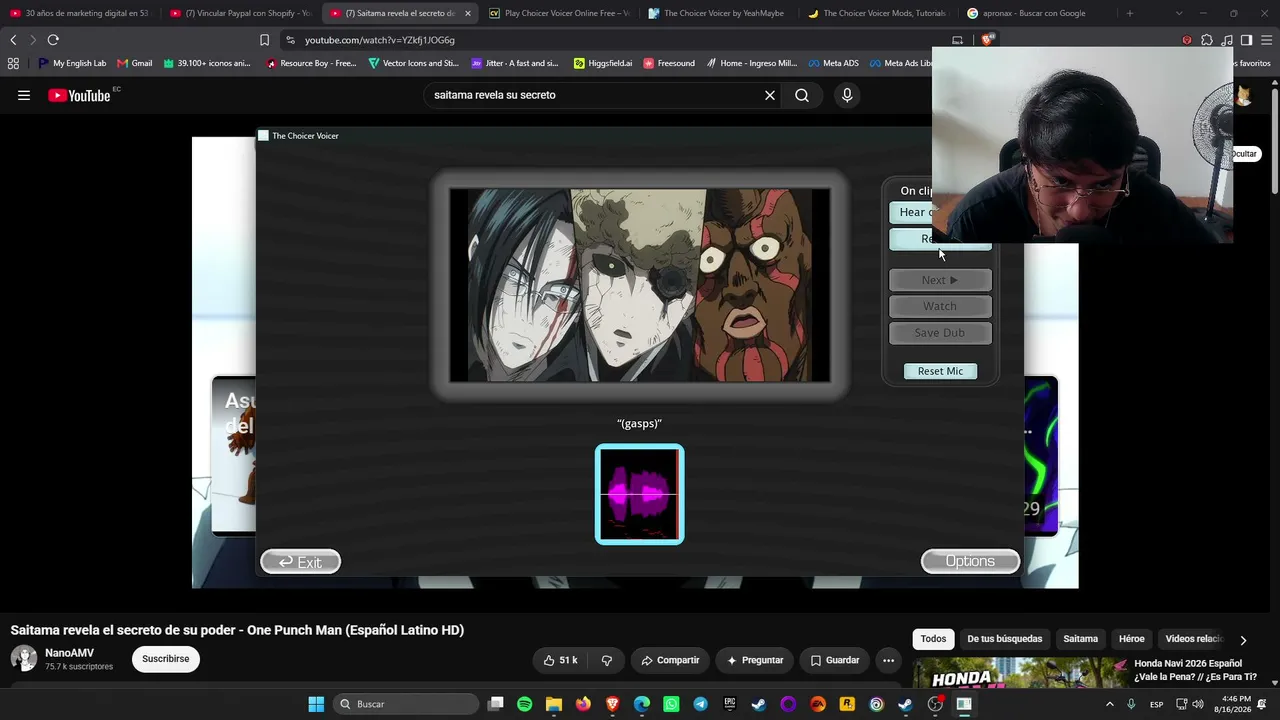Click the taskbar Buscar search box

pyautogui.click(x=405, y=704)
